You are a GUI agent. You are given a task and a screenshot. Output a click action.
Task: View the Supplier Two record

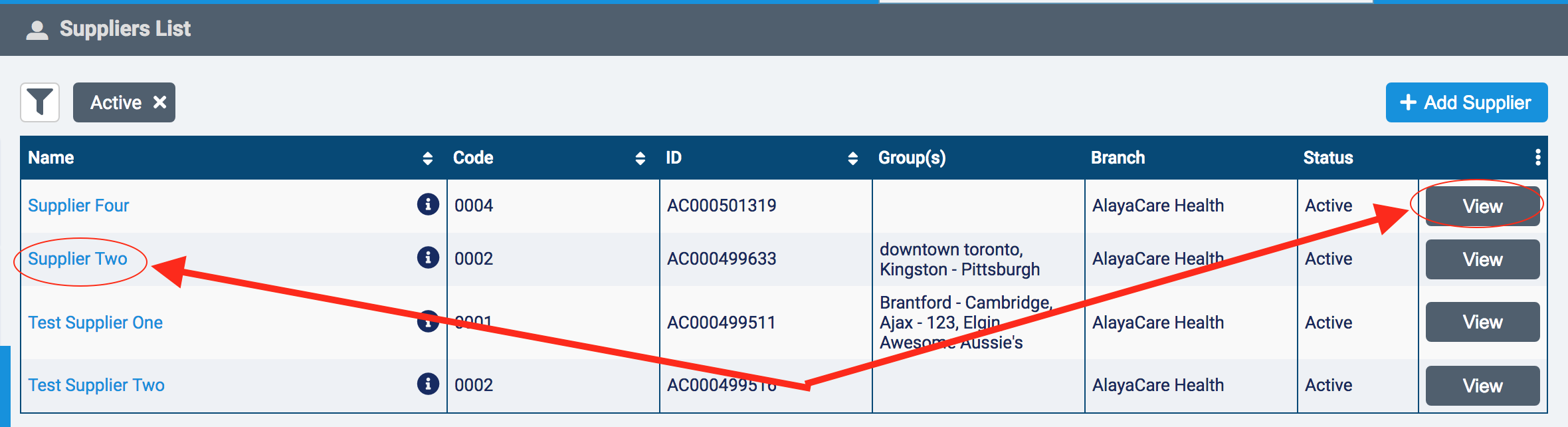point(1482,259)
